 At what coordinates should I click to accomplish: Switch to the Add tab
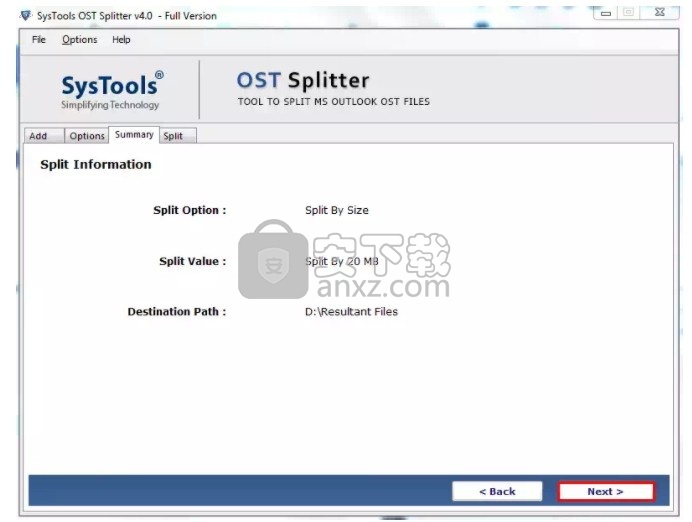pyautogui.click(x=44, y=135)
